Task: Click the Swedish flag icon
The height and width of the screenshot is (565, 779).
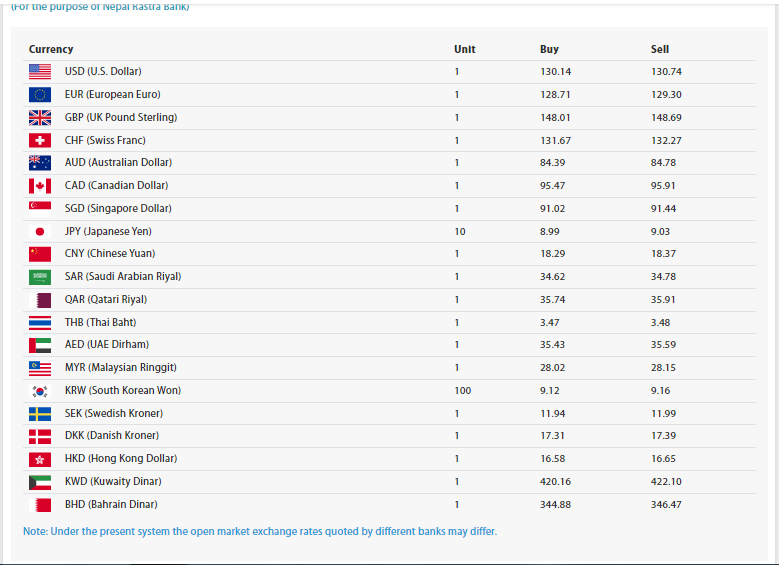Action: [40, 414]
